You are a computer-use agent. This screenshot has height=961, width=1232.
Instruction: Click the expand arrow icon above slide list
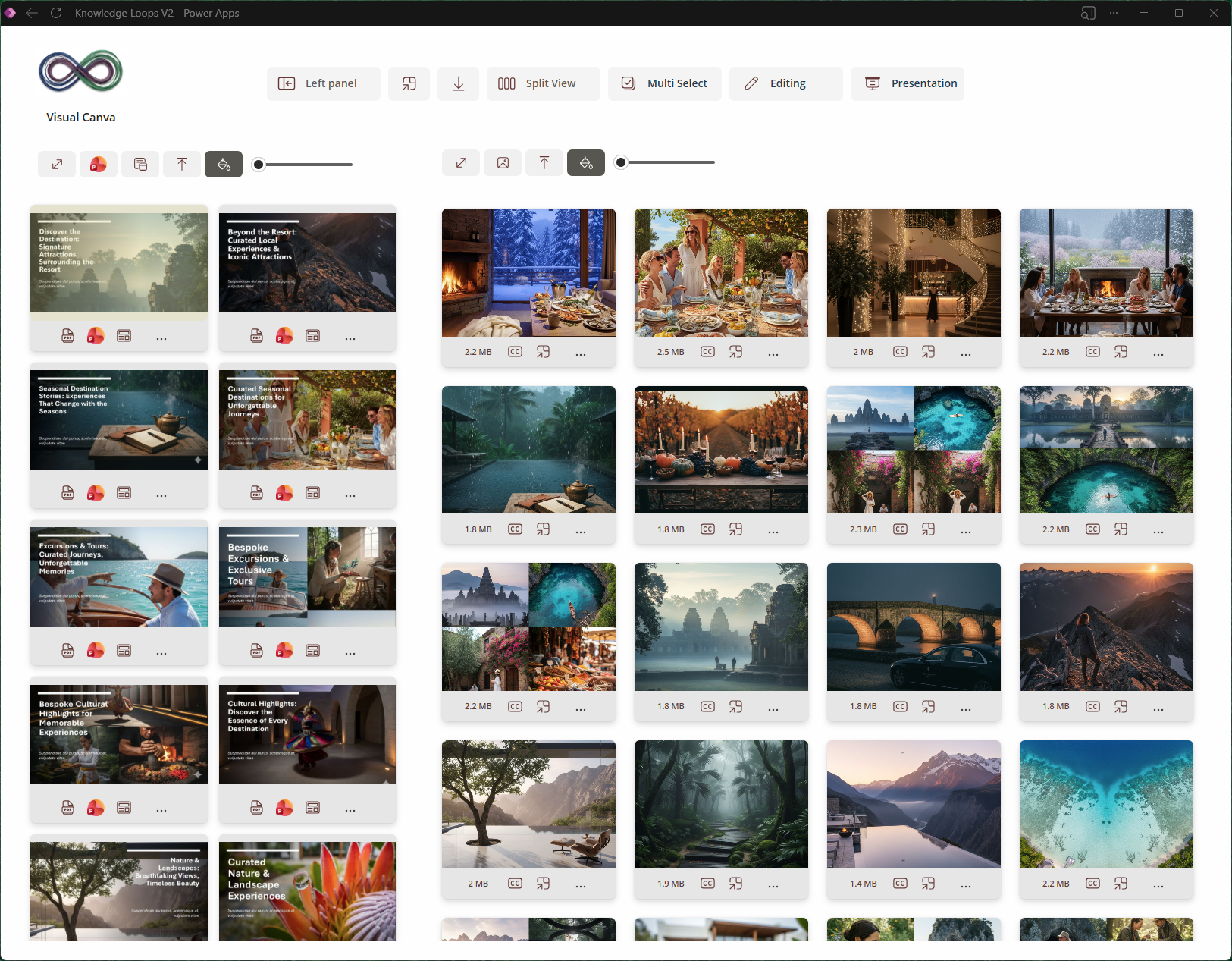(x=57, y=164)
